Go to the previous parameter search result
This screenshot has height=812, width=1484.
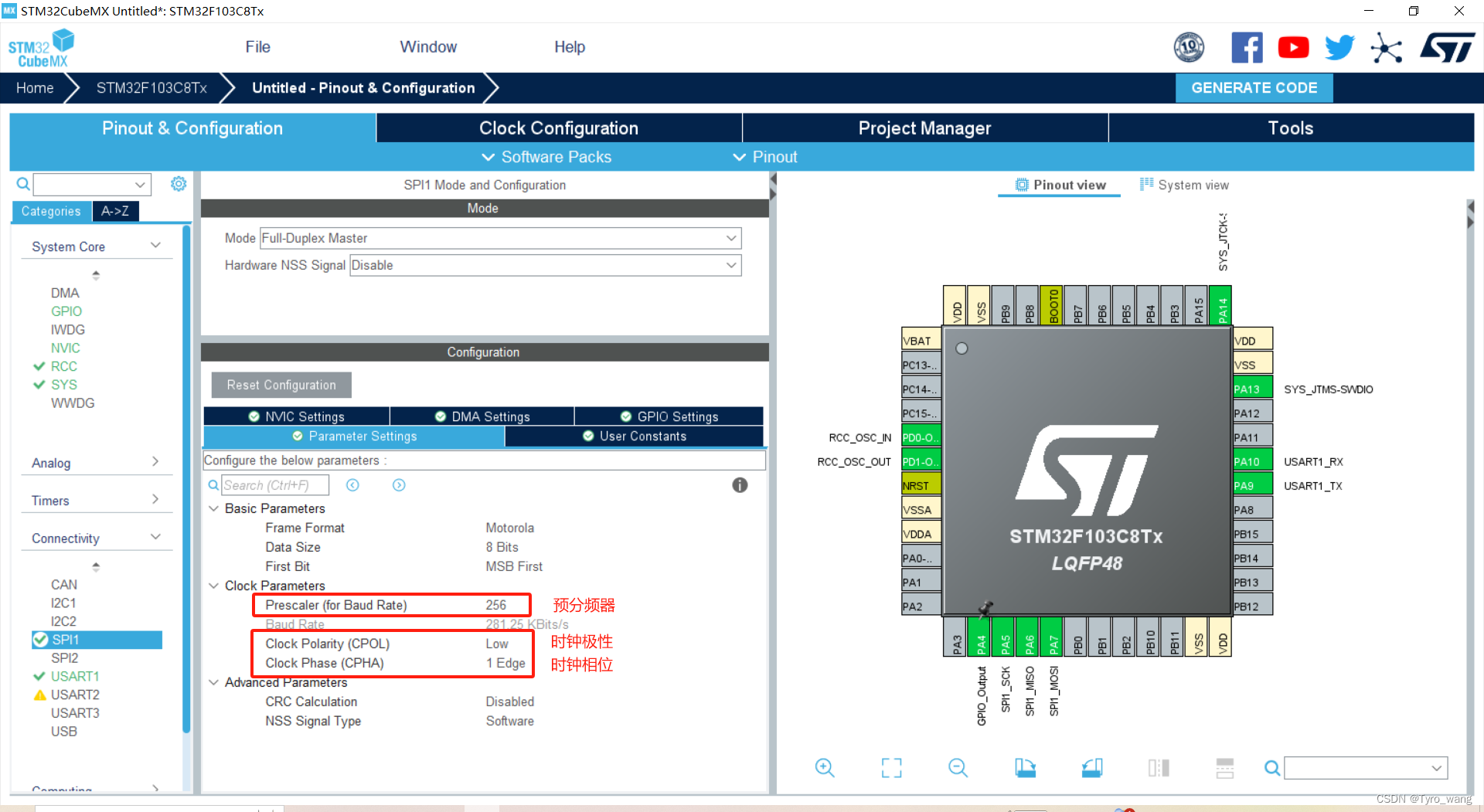click(352, 485)
